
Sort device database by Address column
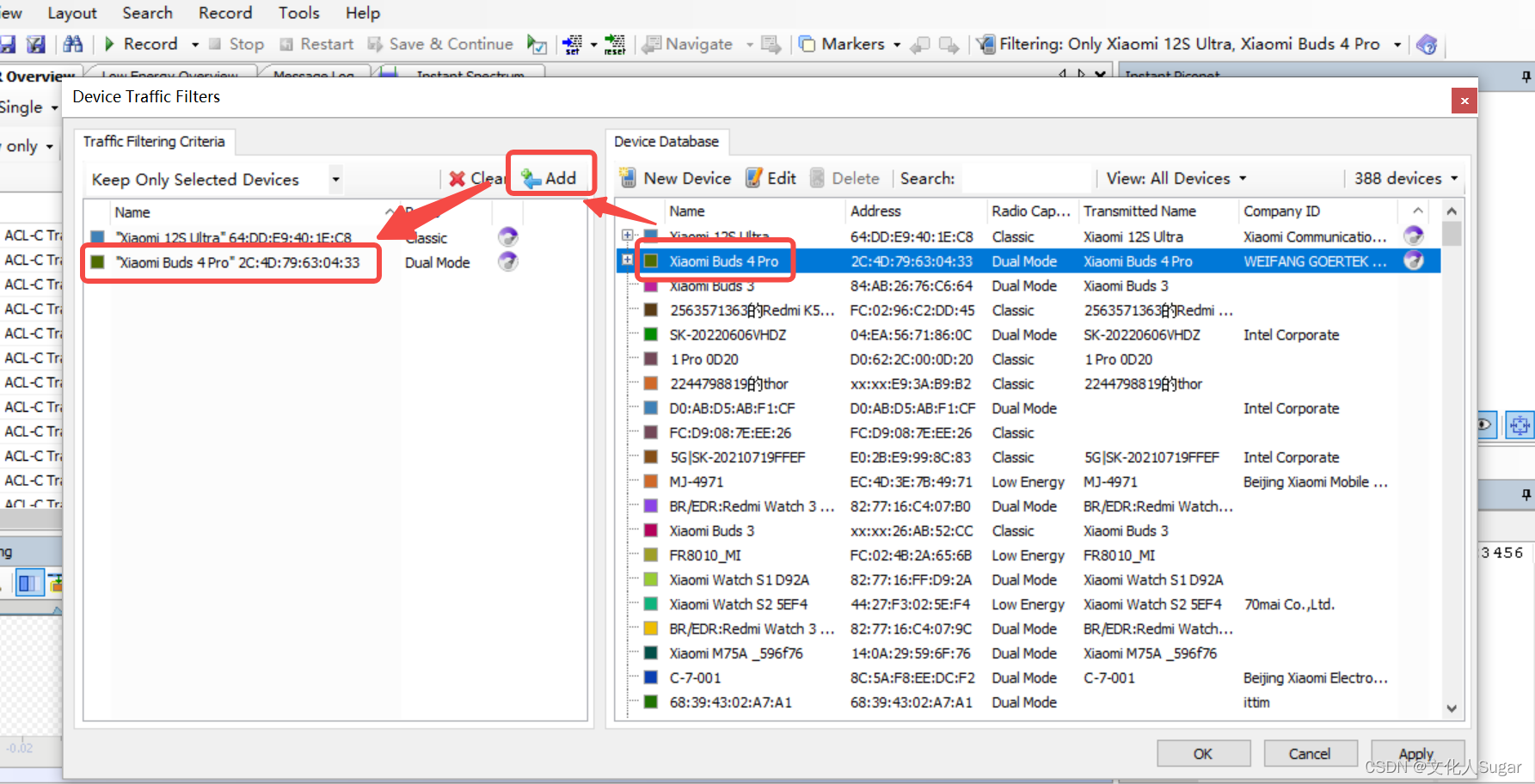tap(915, 211)
